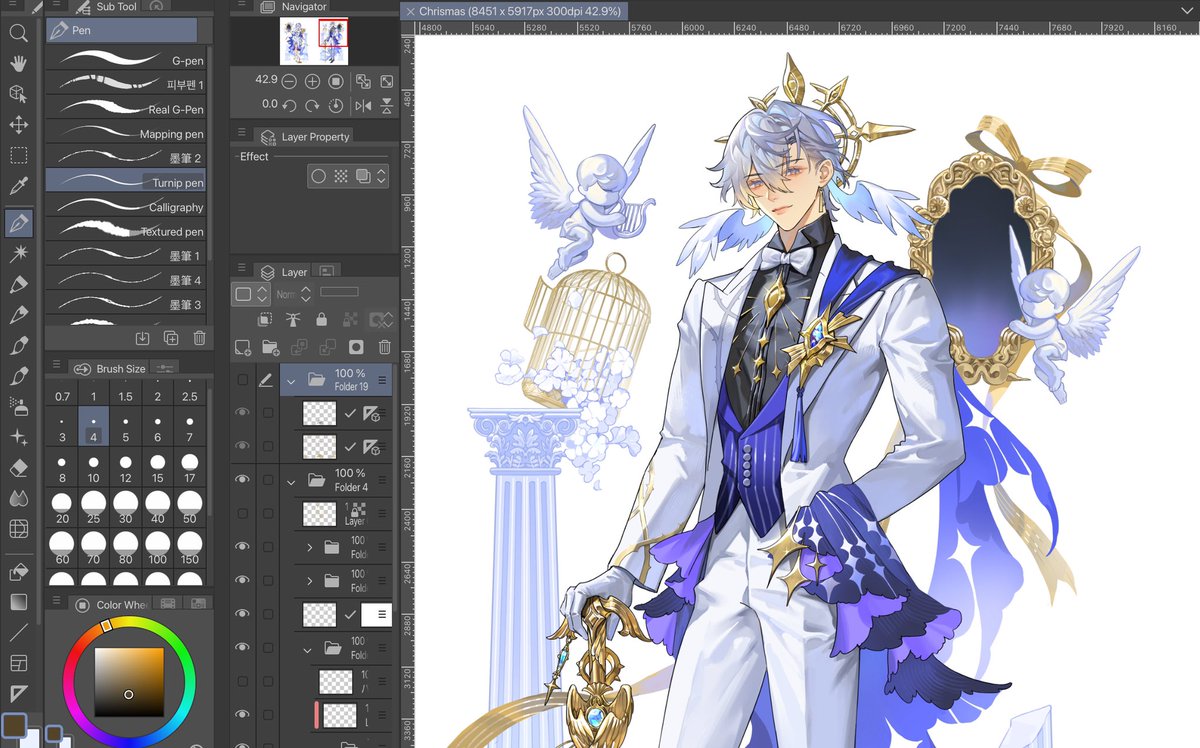The image size is (1200, 748).
Task: Toggle visibility of Folder 4
Action: click(x=242, y=480)
